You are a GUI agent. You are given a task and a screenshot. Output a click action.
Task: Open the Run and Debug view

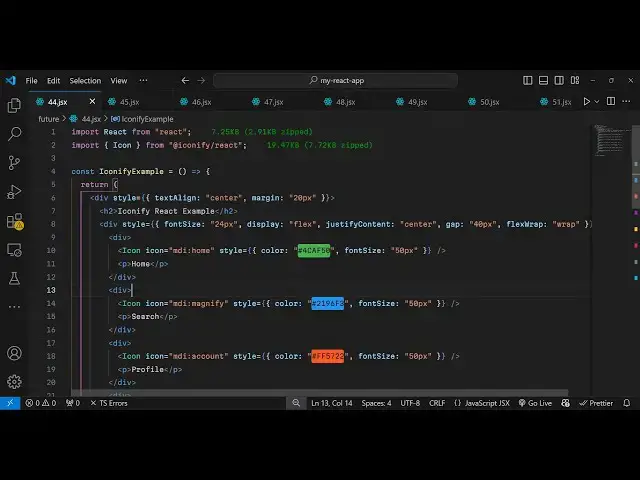(x=14, y=192)
